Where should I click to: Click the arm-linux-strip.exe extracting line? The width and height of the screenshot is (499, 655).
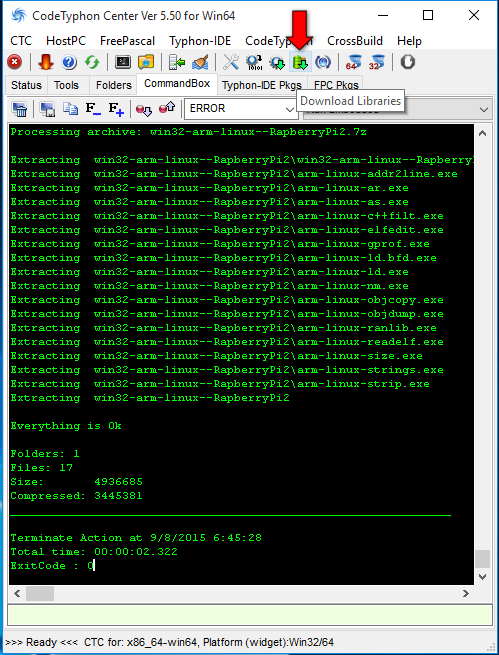coord(220,384)
